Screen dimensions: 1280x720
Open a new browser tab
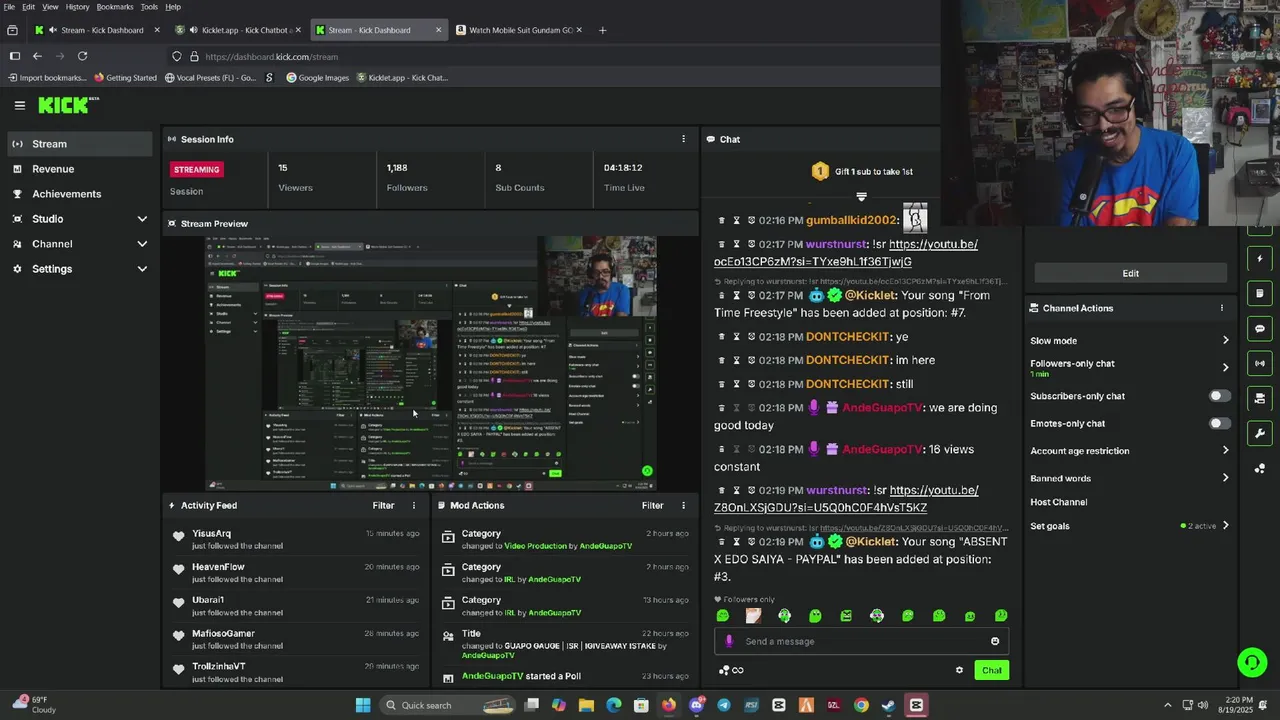tap(602, 30)
